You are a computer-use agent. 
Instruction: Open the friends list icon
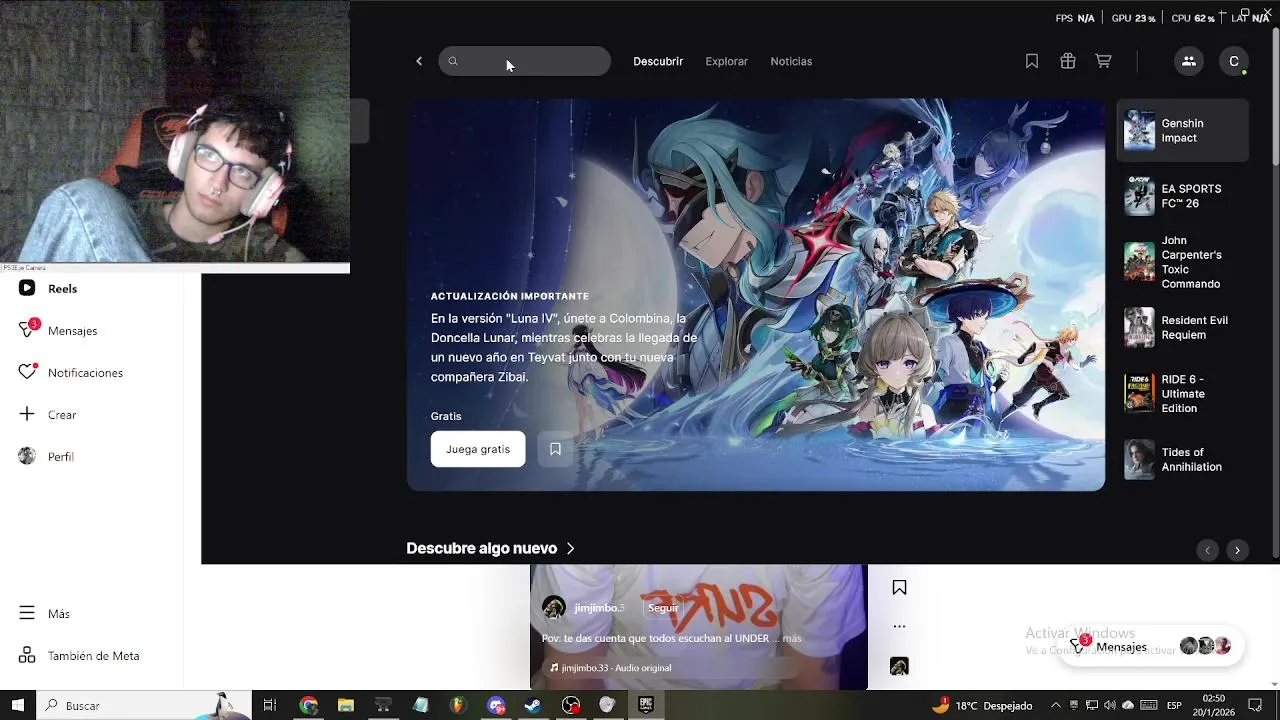pyautogui.click(x=1188, y=61)
